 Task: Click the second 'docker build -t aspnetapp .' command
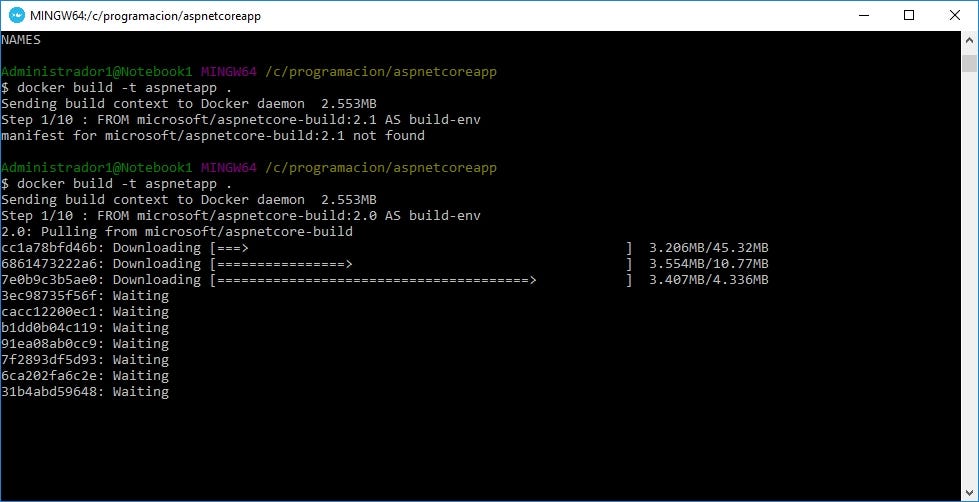click(x=124, y=184)
